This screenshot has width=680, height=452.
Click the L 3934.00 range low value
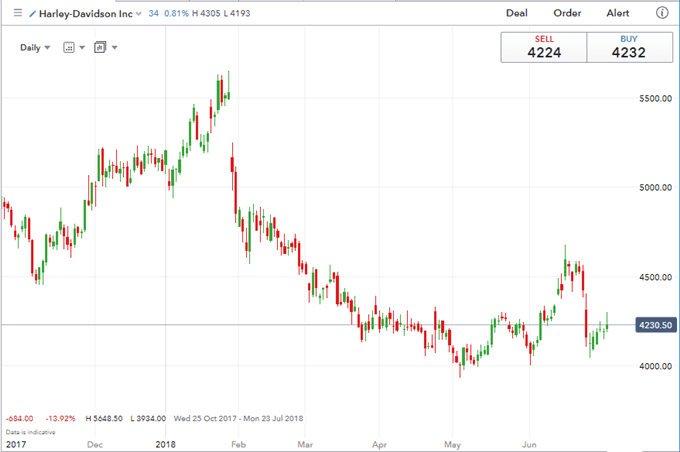[x=148, y=419]
